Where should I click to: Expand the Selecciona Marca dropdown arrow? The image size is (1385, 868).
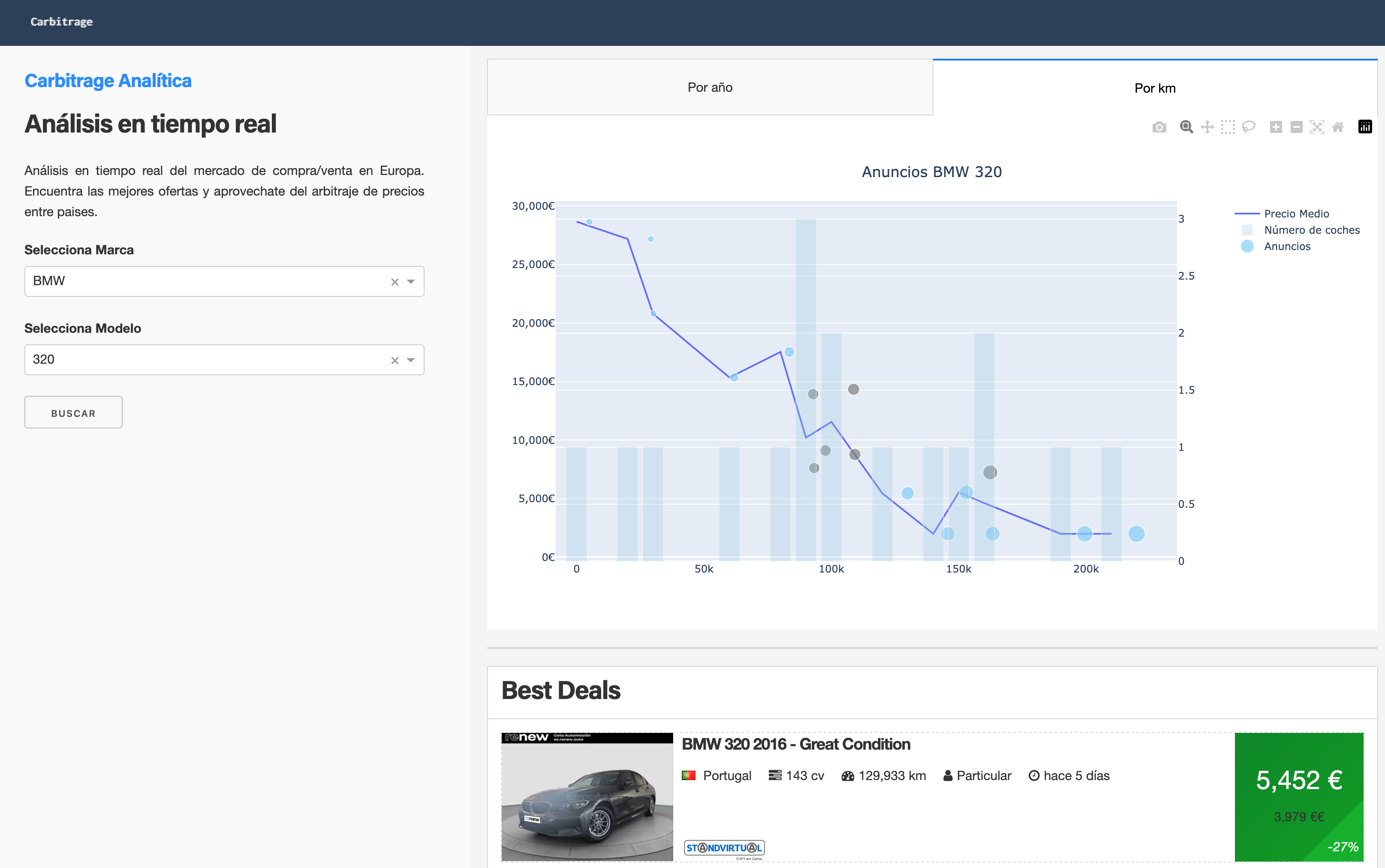point(411,281)
